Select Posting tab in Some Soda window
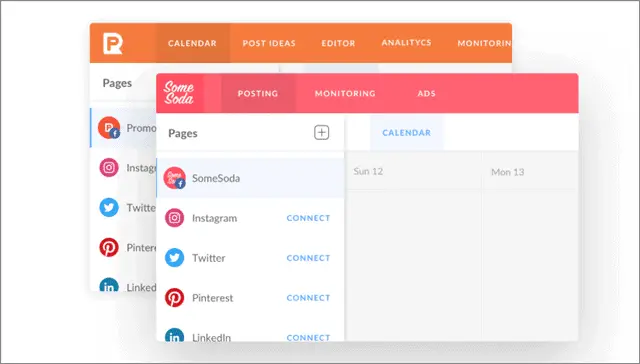 tap(258, 93)
